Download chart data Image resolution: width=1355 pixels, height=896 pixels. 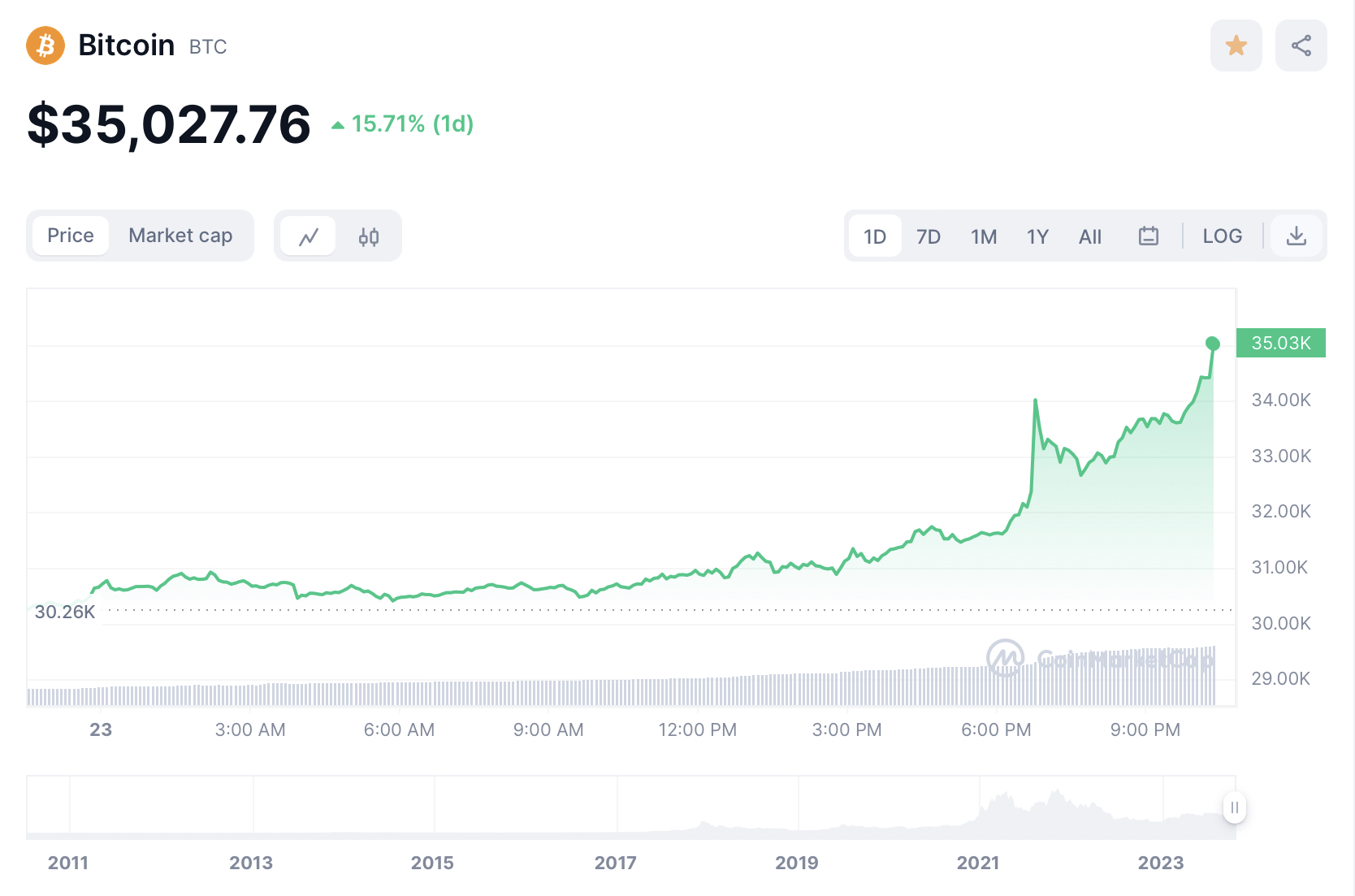coord(1297,236)
